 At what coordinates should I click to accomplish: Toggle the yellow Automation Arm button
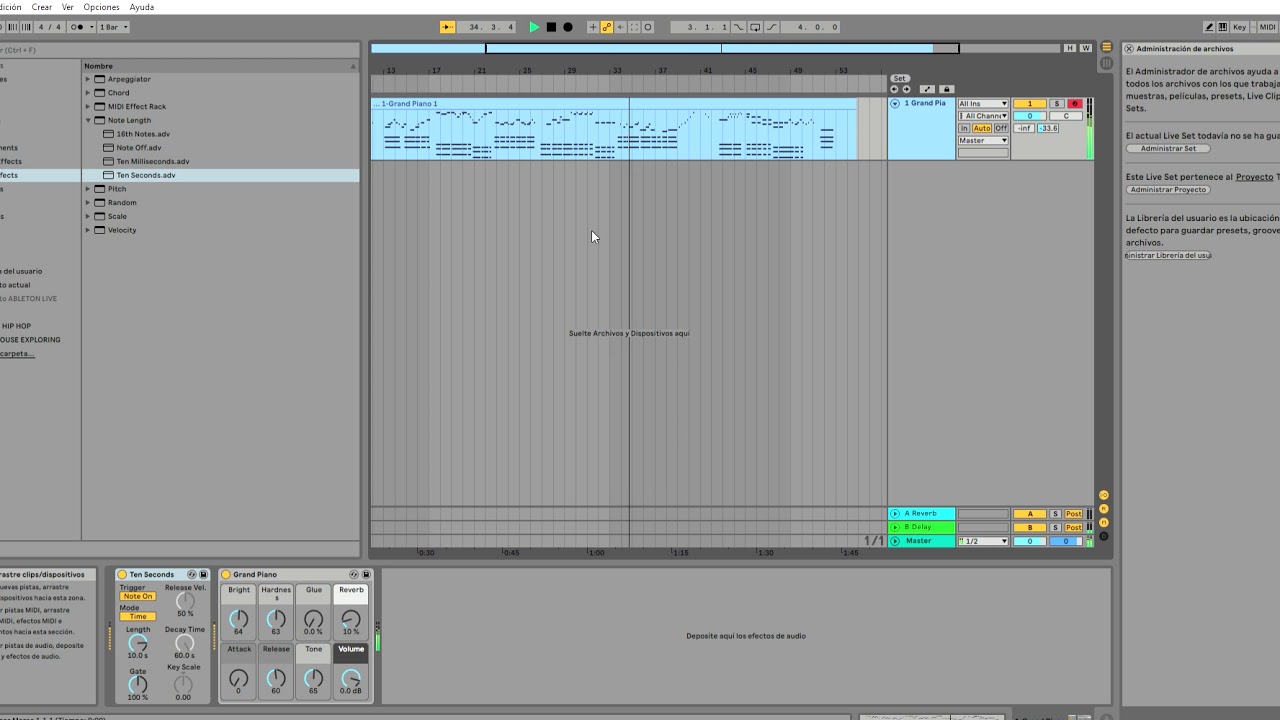(607, 27)
